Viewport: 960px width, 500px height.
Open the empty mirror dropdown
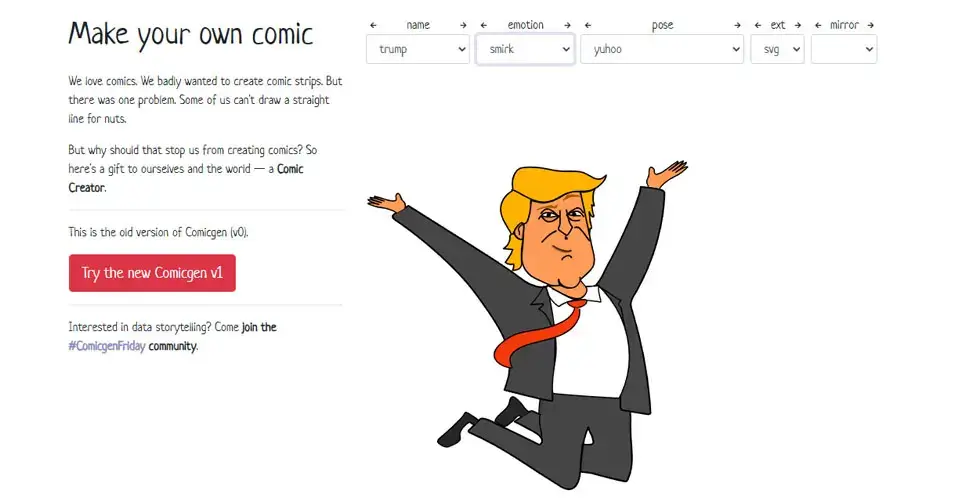(844, 49)
